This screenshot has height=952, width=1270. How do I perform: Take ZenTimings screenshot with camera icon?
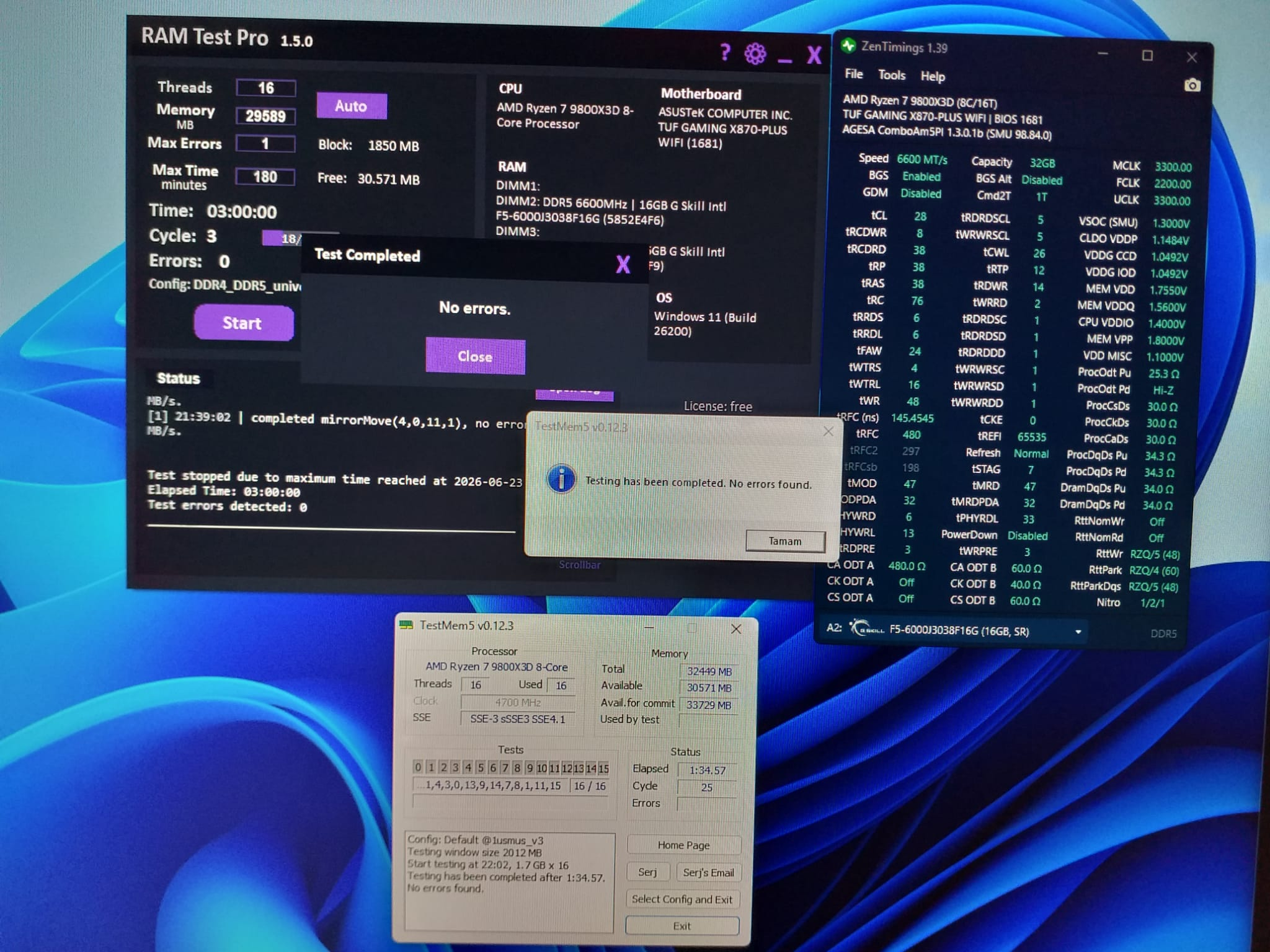tap(1192, 85)
